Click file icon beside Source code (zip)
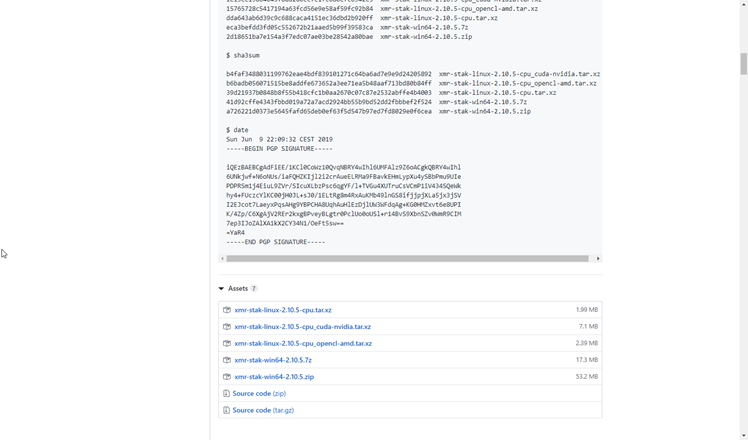This screenshot has height=440, width=748. [227, 394]
